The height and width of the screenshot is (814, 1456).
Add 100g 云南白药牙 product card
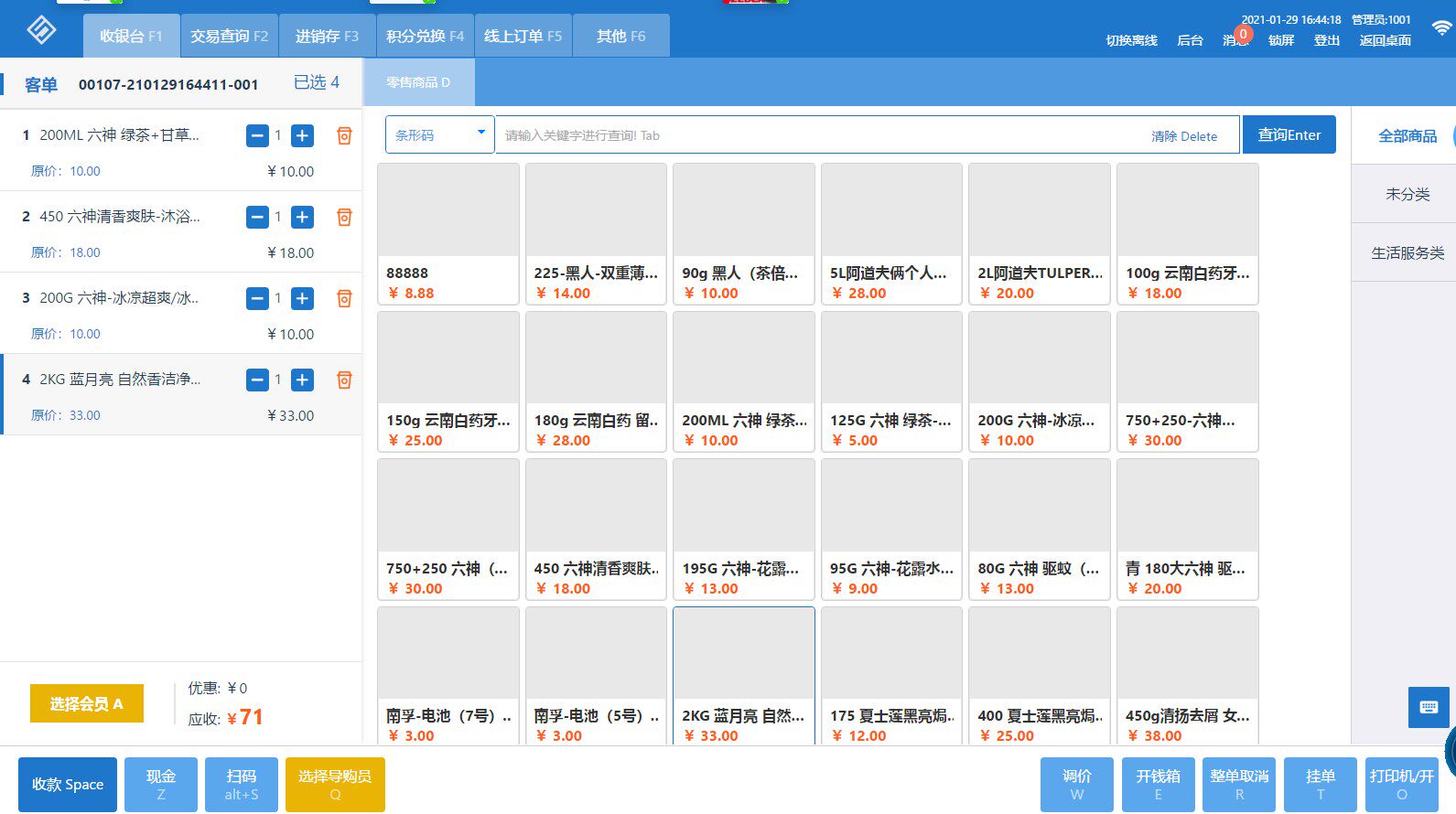click(1188, 234)
